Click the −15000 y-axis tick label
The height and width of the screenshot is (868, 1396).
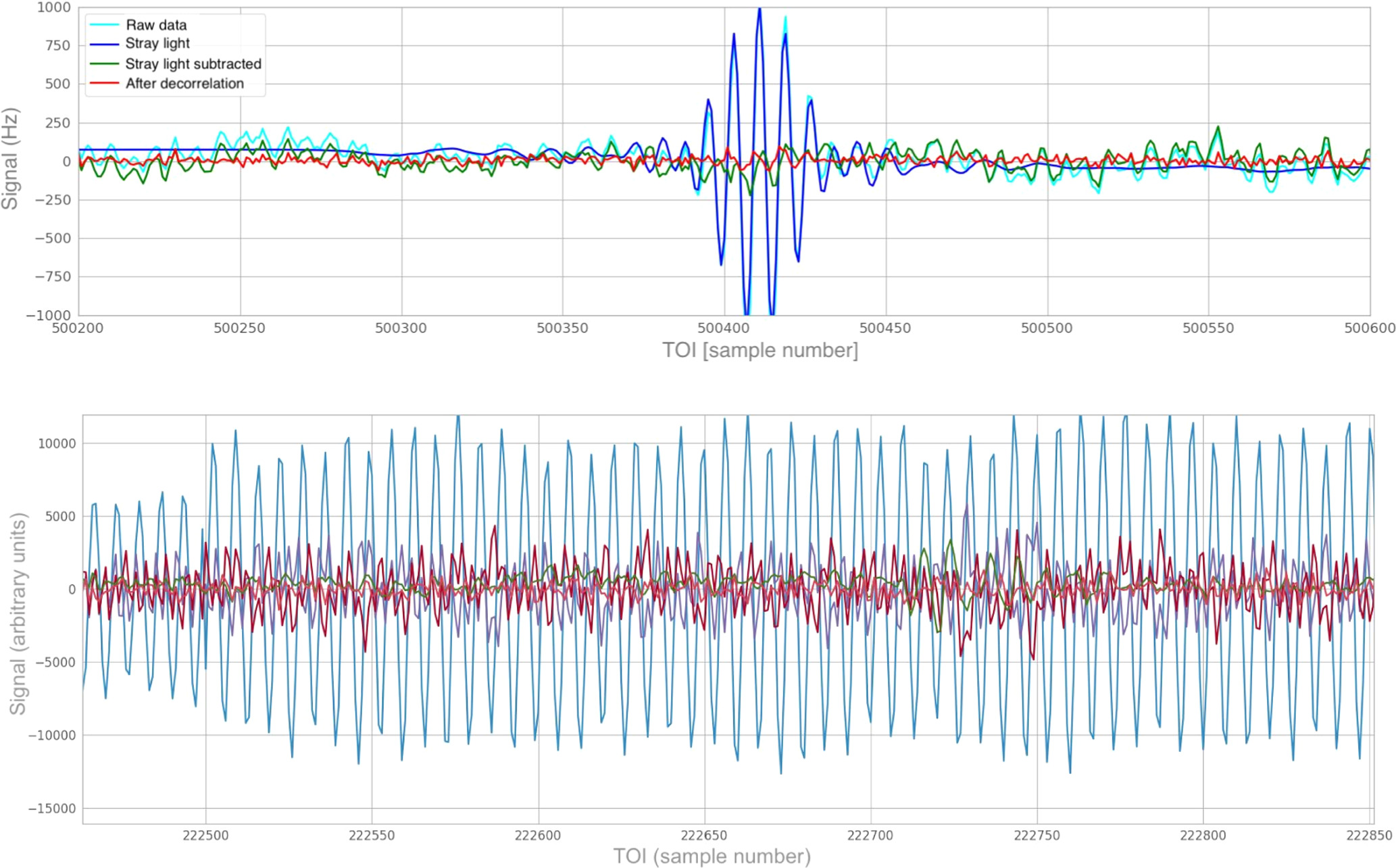point(51,809)
